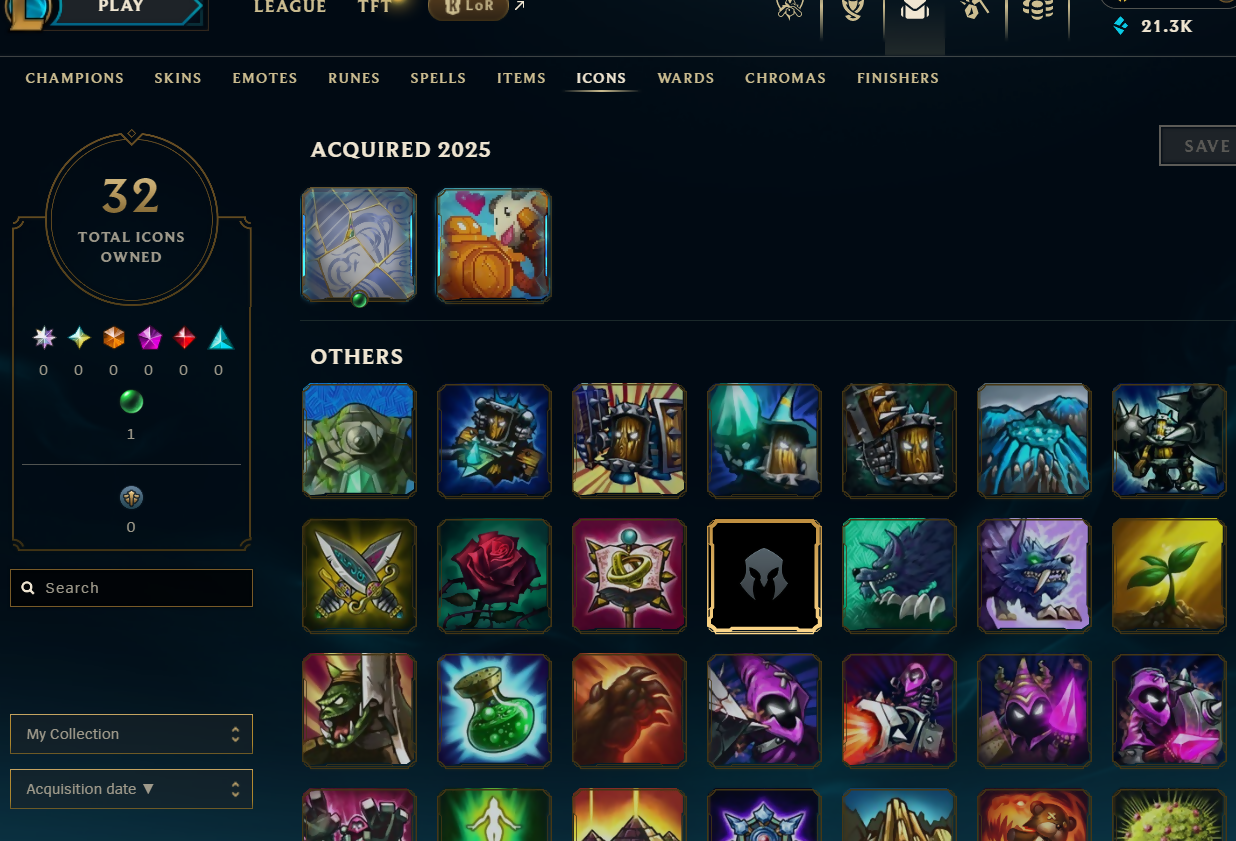Choose the green potion flask icon
The image size is (1236, 841).
(494, 711)
